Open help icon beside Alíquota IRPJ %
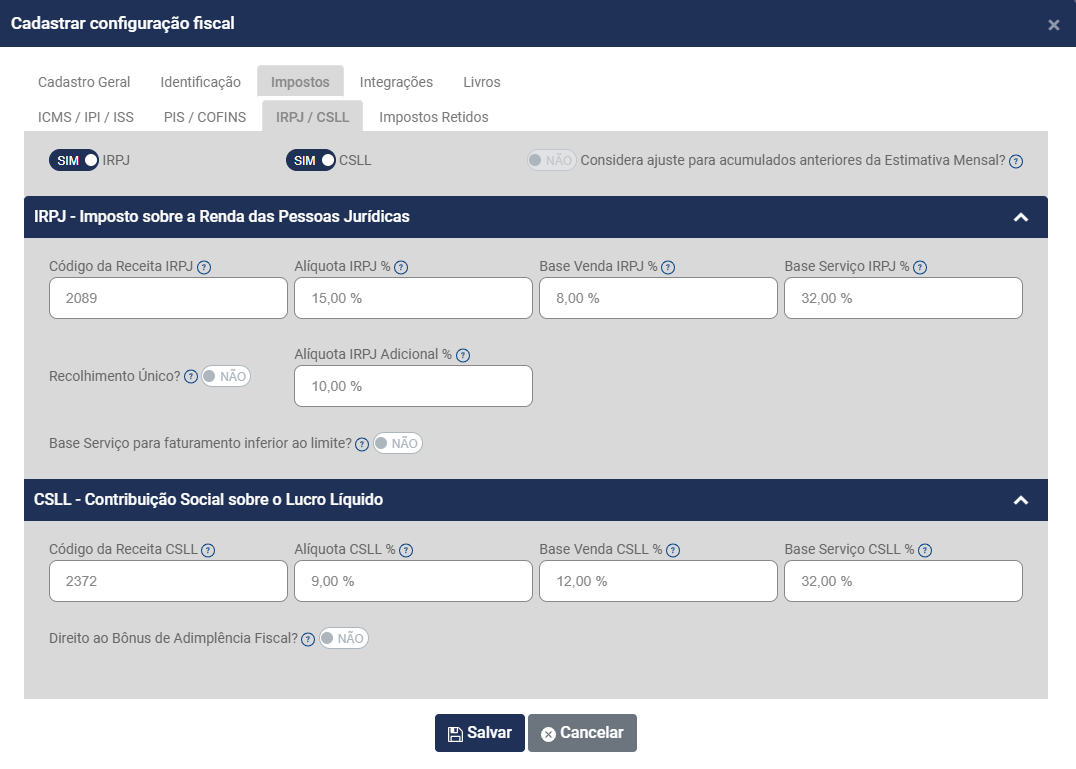This screenshot has width=1076, height=769. pyautogui.click(x=401, y=268)
